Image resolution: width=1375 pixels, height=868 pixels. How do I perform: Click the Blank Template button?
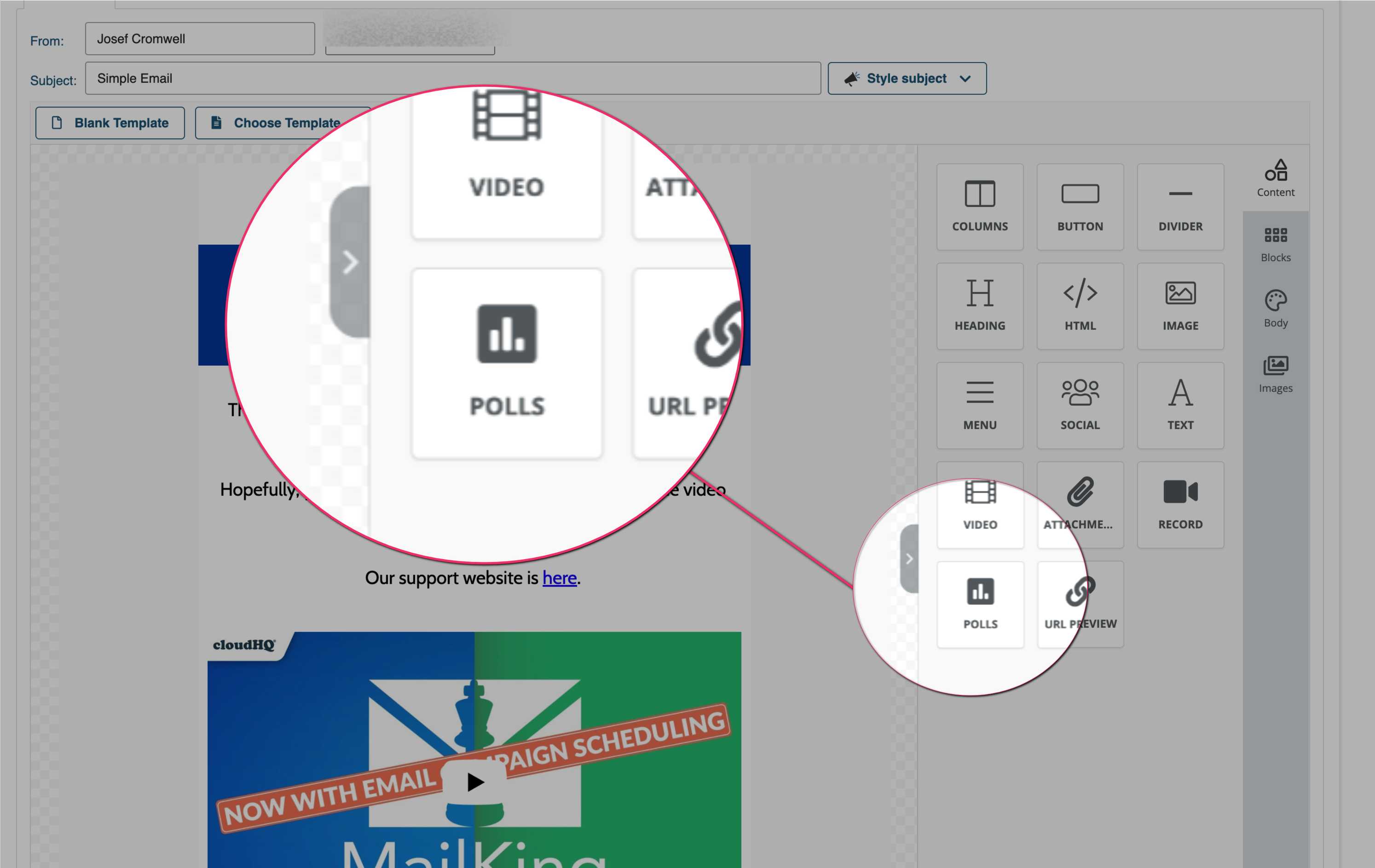[110, 123]
